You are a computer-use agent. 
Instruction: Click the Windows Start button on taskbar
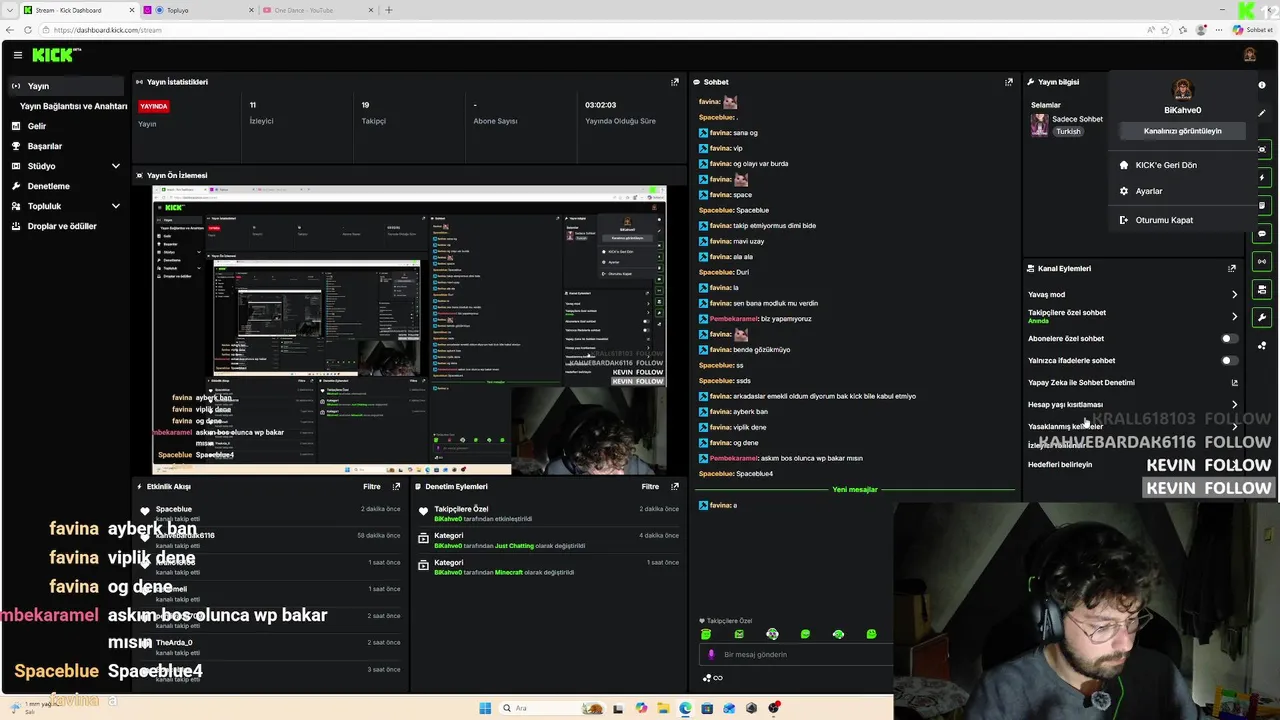[485, 708]
